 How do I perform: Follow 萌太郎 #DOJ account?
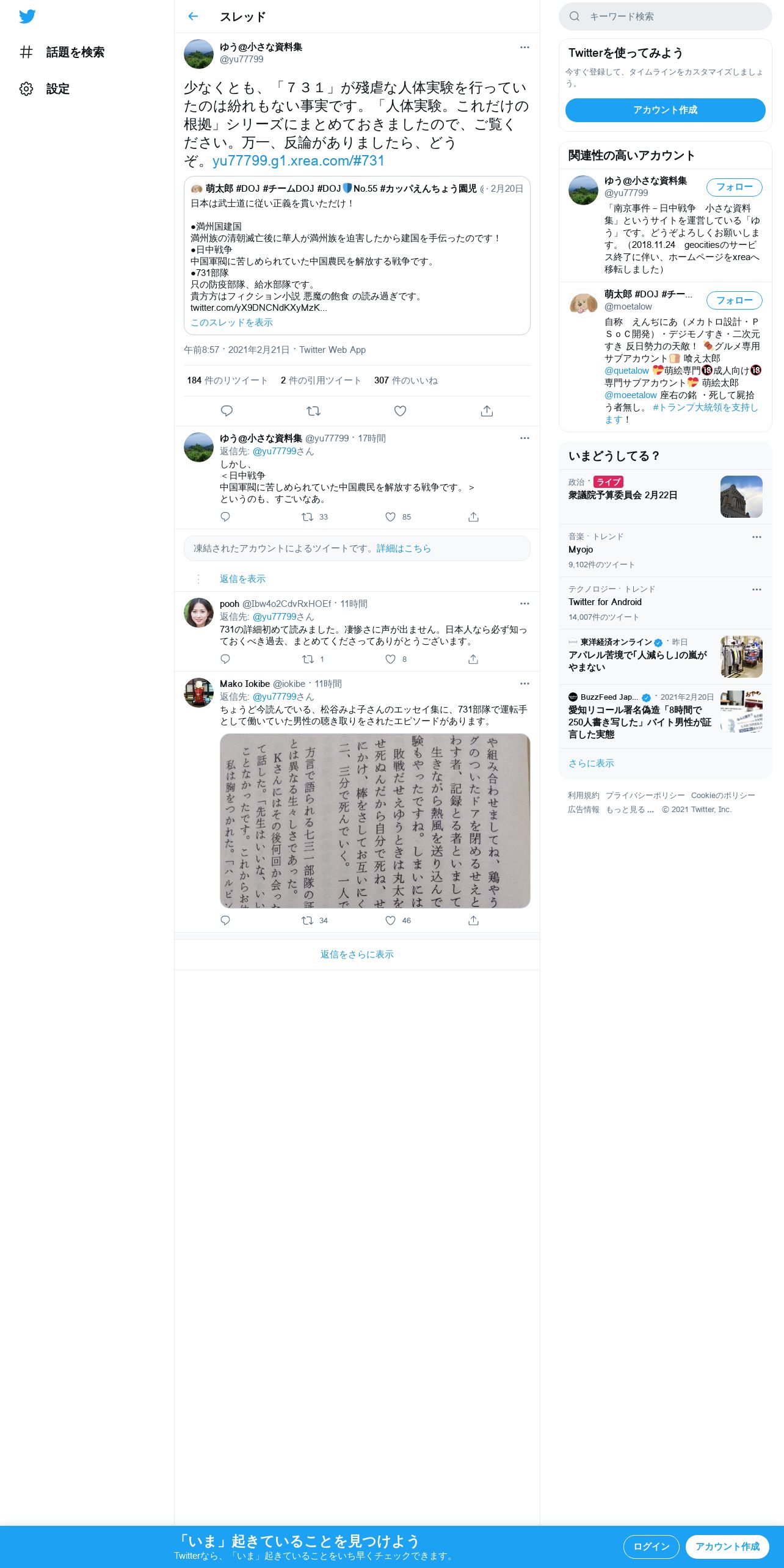[x=735, y=300]
